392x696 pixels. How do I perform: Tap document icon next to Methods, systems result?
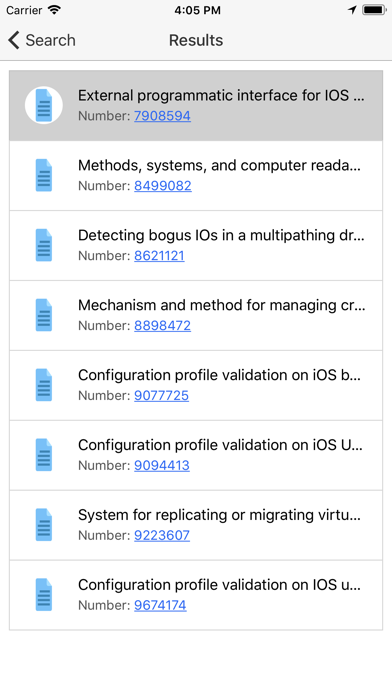pos(44,175)
